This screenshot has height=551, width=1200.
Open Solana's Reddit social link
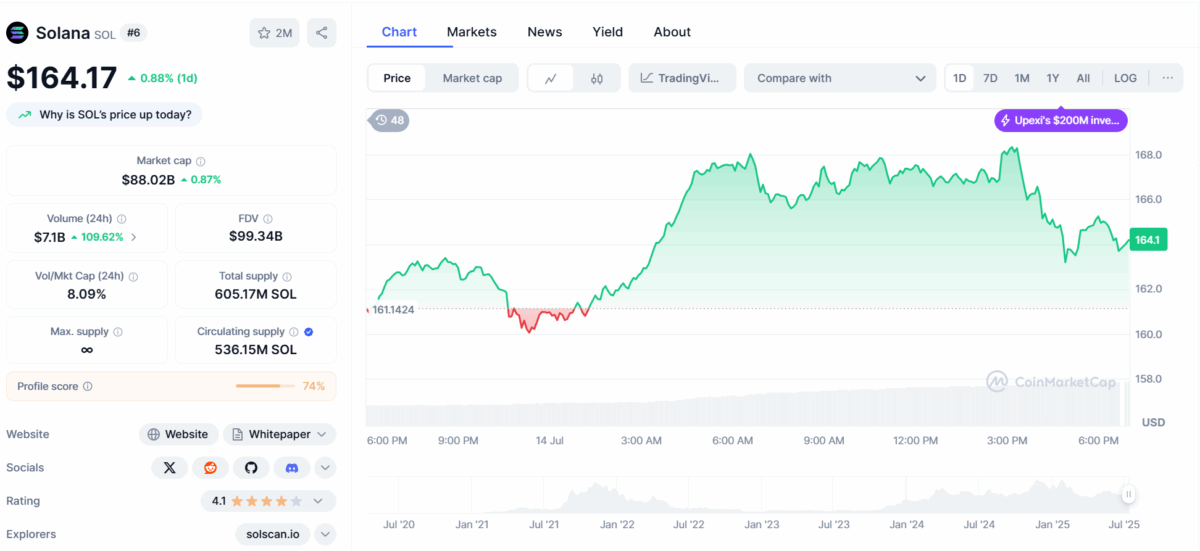tap(210, 467)
